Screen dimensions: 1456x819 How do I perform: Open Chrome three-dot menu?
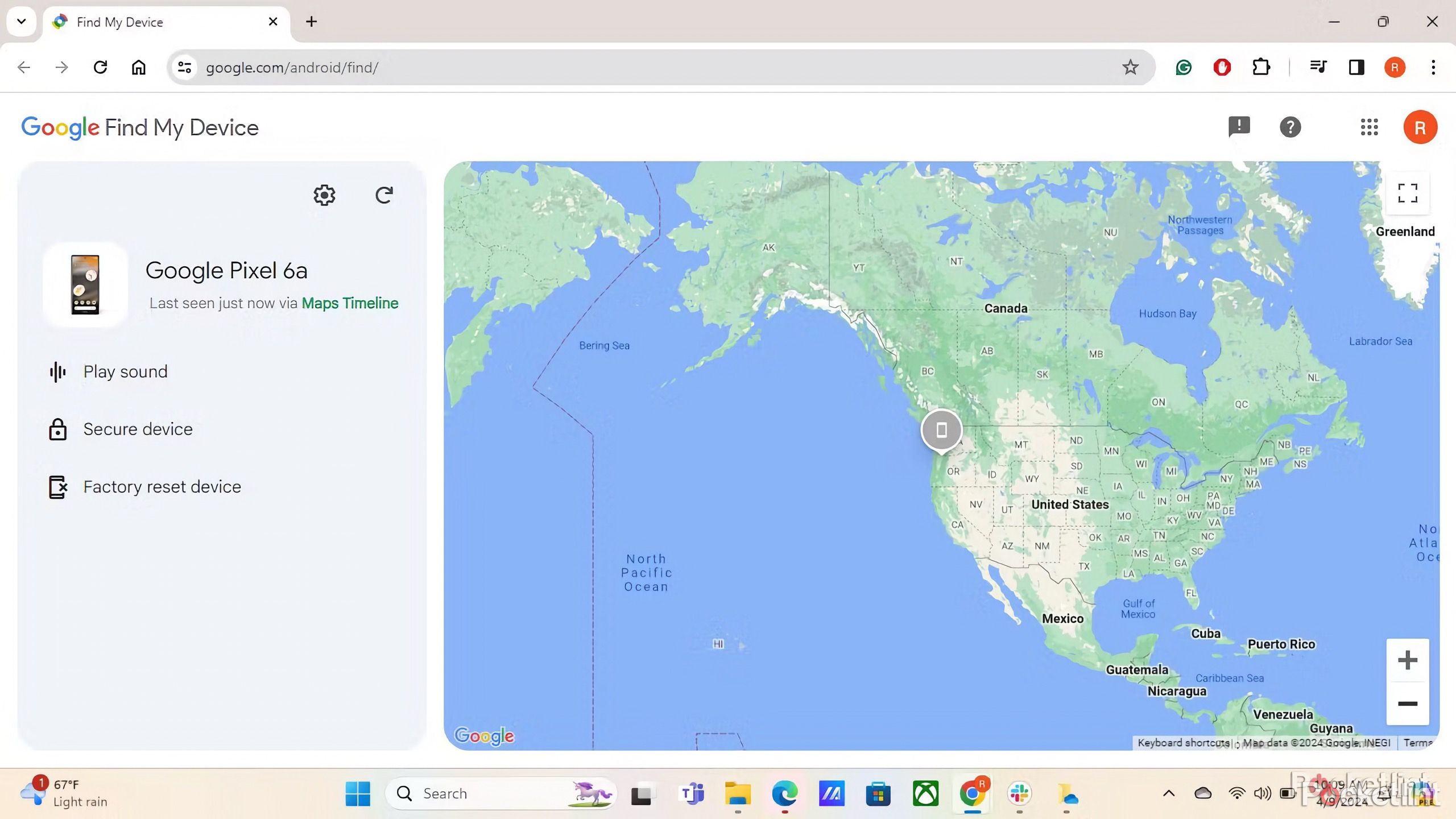coord(1433,67)
